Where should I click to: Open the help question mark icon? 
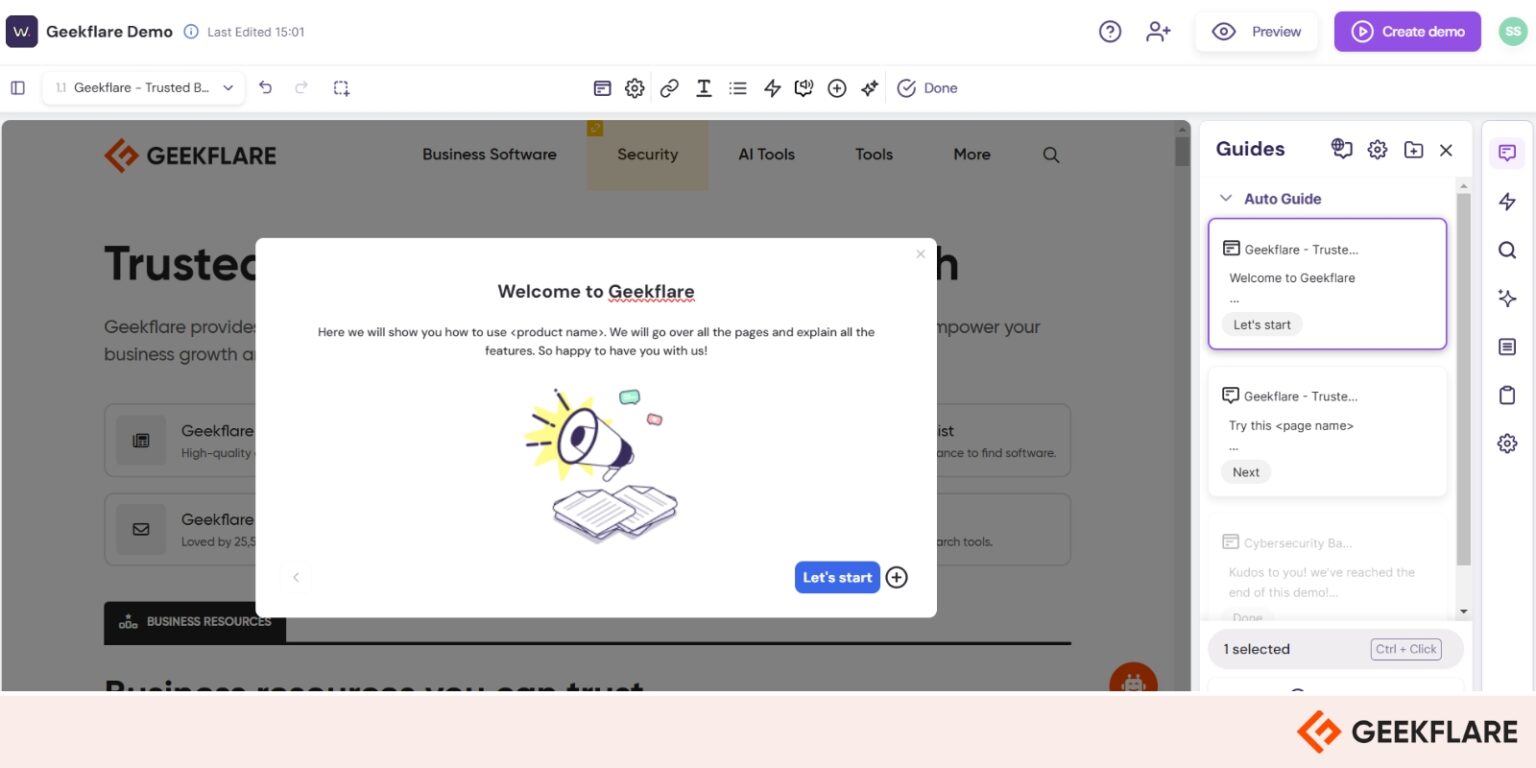point(1110,32)
